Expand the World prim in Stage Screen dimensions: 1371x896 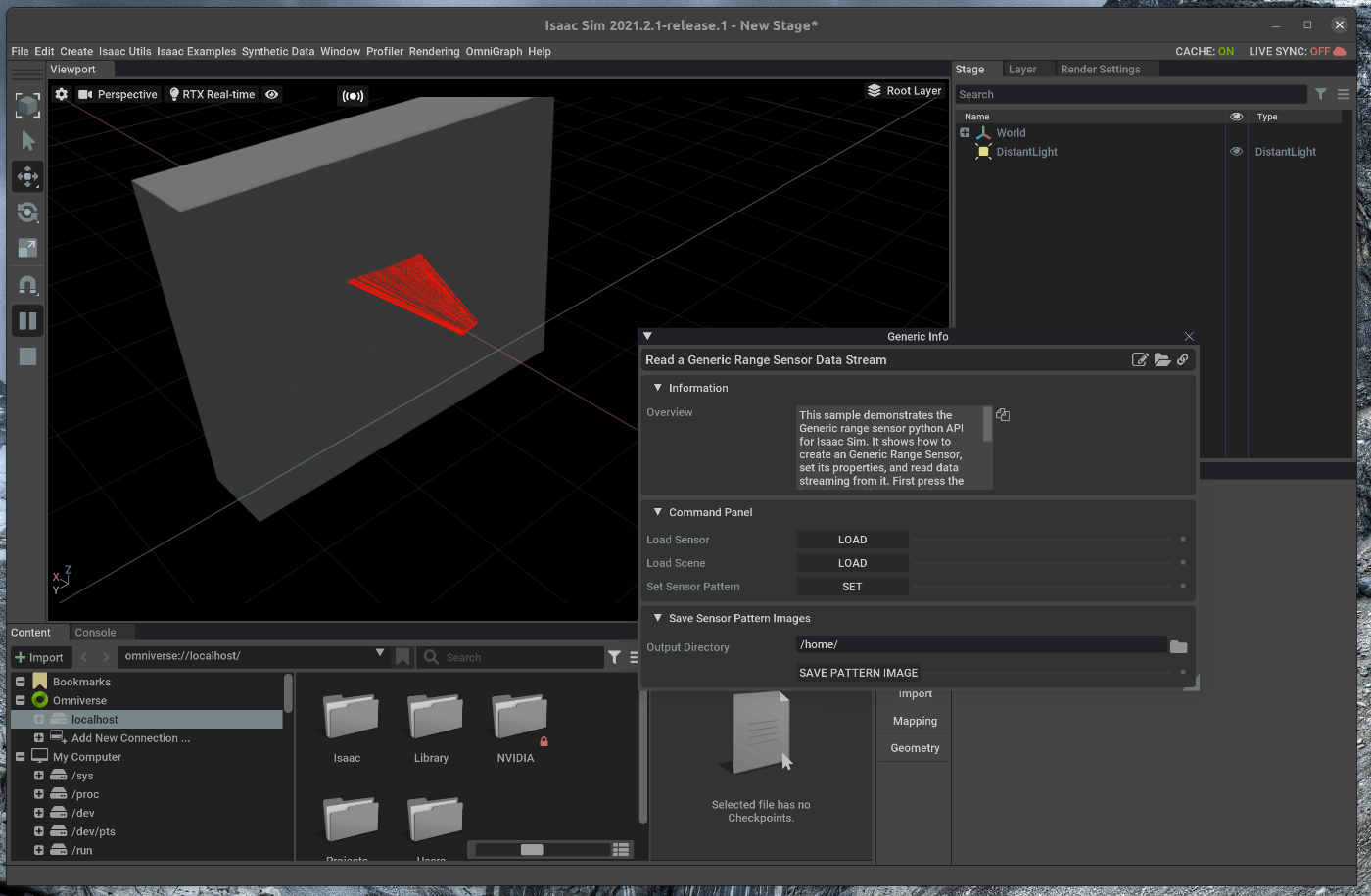click(x=965, y=132)
